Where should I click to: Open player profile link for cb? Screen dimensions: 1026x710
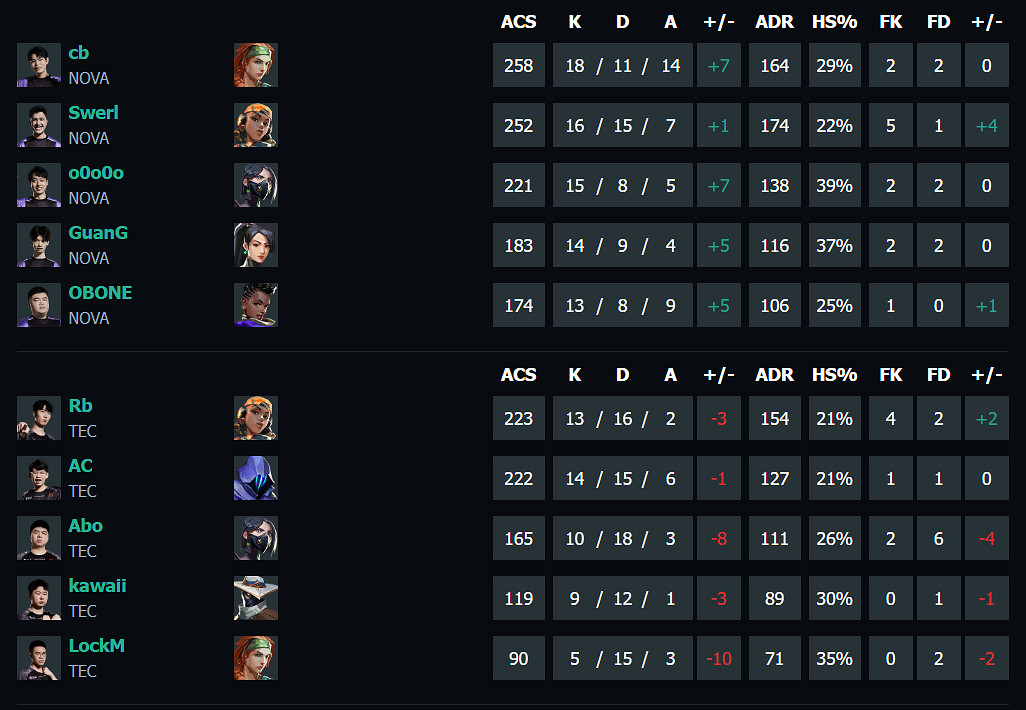tap(79, 53)
